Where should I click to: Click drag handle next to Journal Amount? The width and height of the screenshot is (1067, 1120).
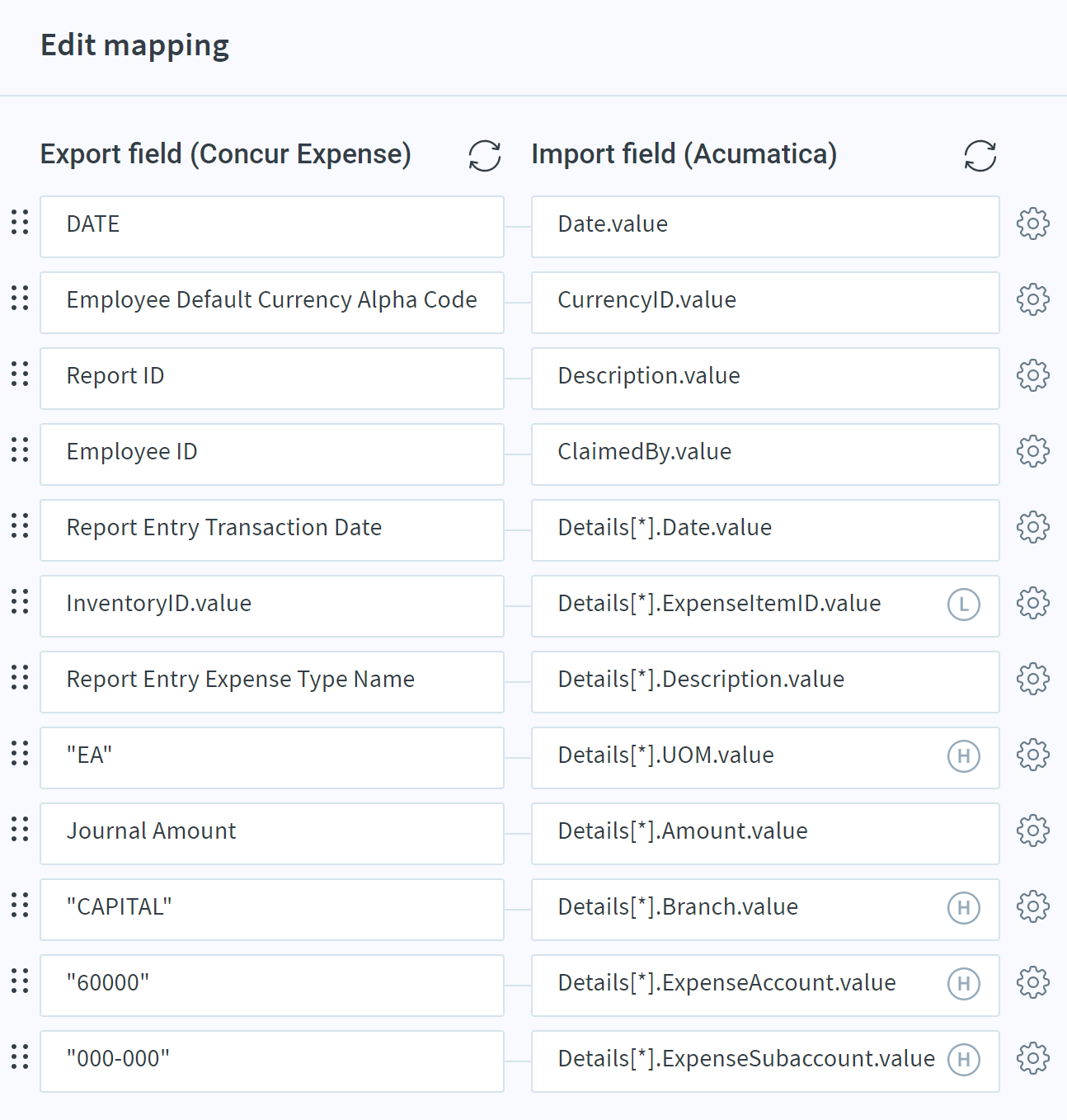pyautogui.click(x=20, y=830)
